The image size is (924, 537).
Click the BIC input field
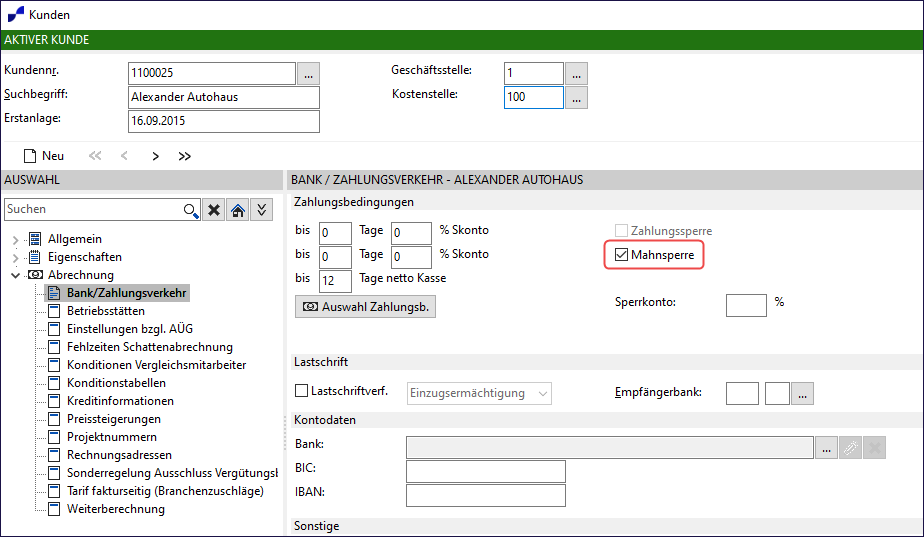486,472
